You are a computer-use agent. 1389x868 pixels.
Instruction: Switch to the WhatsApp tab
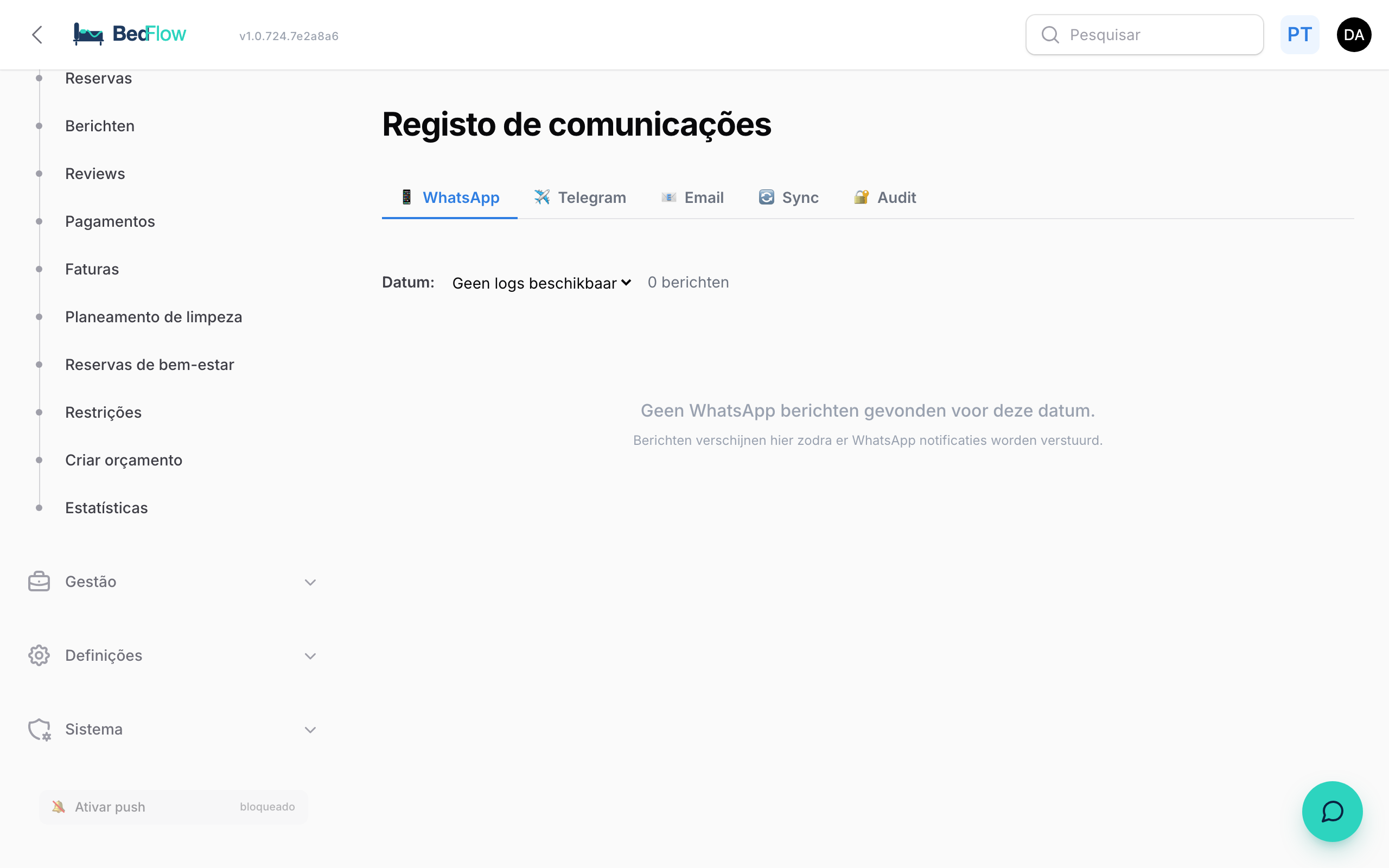click(x=449, y=197)
